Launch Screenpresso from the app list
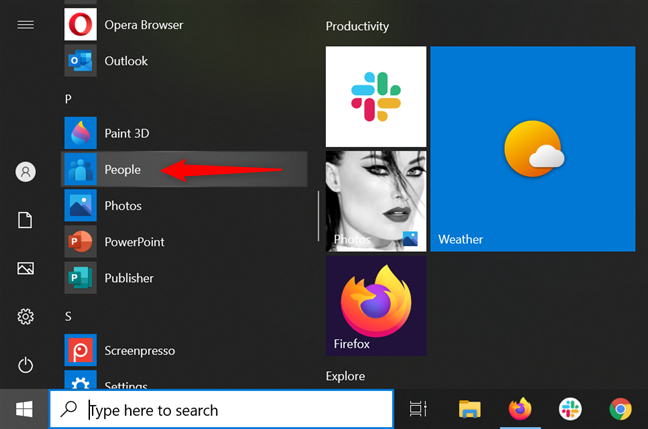 (x=184, y=350)
